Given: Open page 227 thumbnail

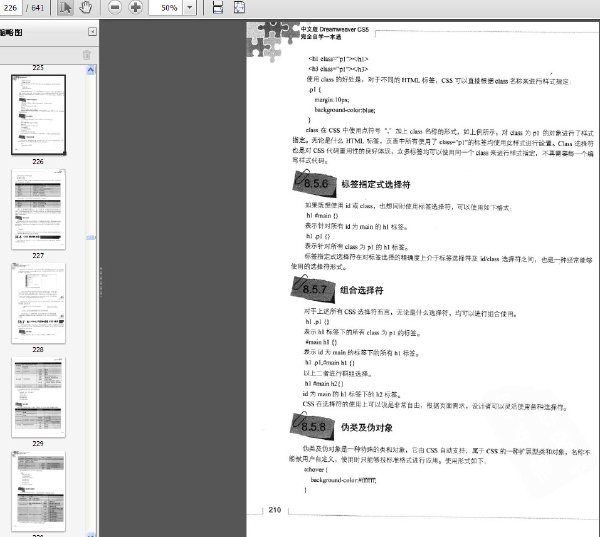Looking at the screenshot, I should [x=38, y=209].
